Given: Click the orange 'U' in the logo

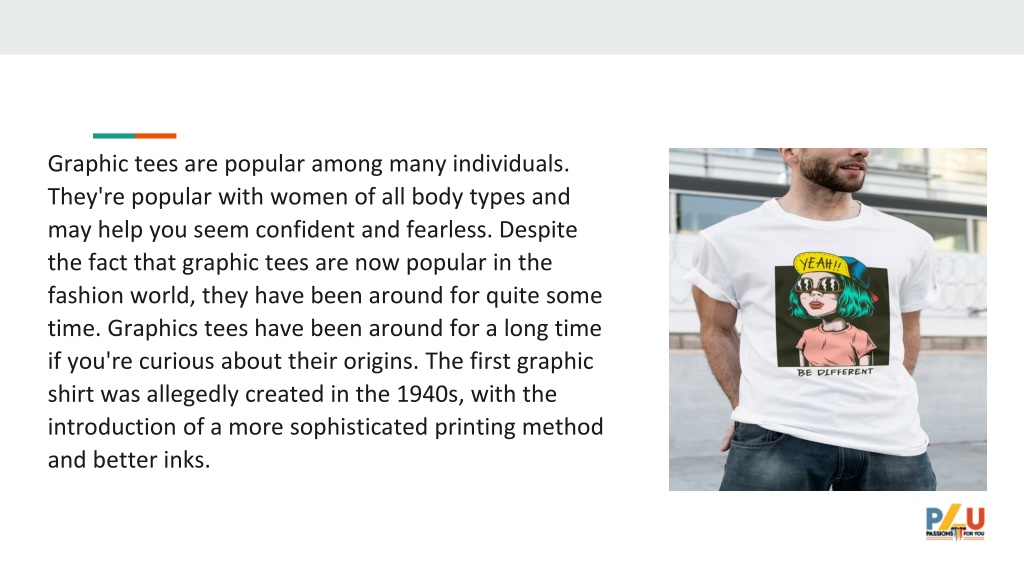Looking at the screenshot, I should [975, 519].
